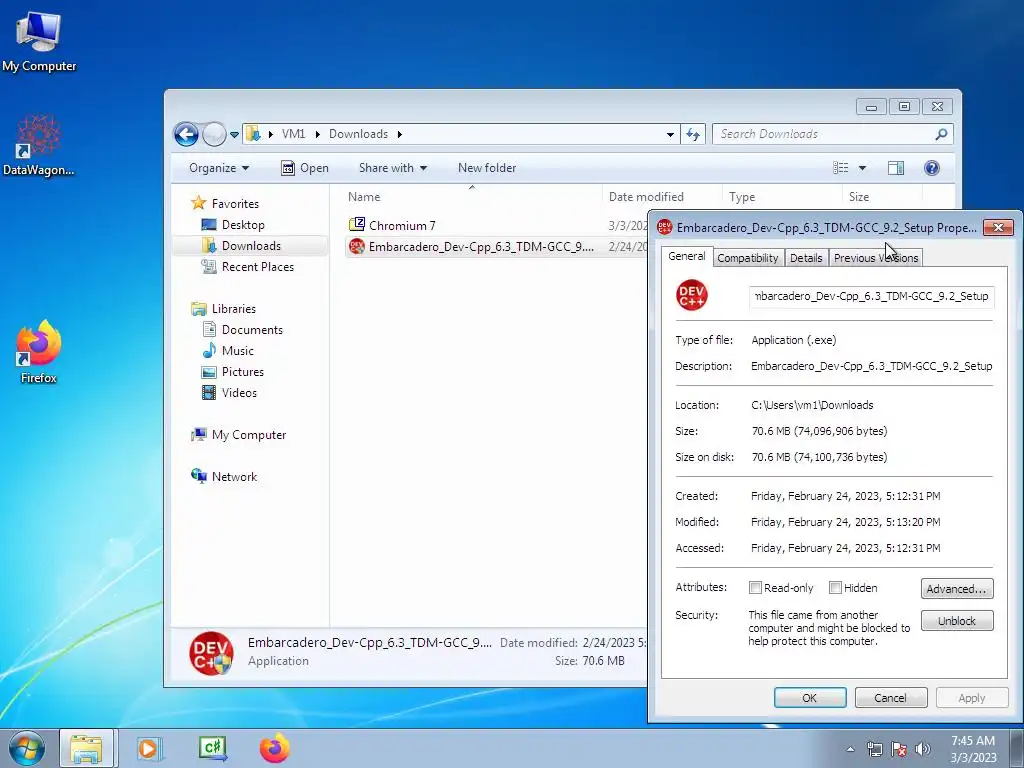The image size is (1024, 768).
Task: Create a New folder
Action: tap(487, 168)
